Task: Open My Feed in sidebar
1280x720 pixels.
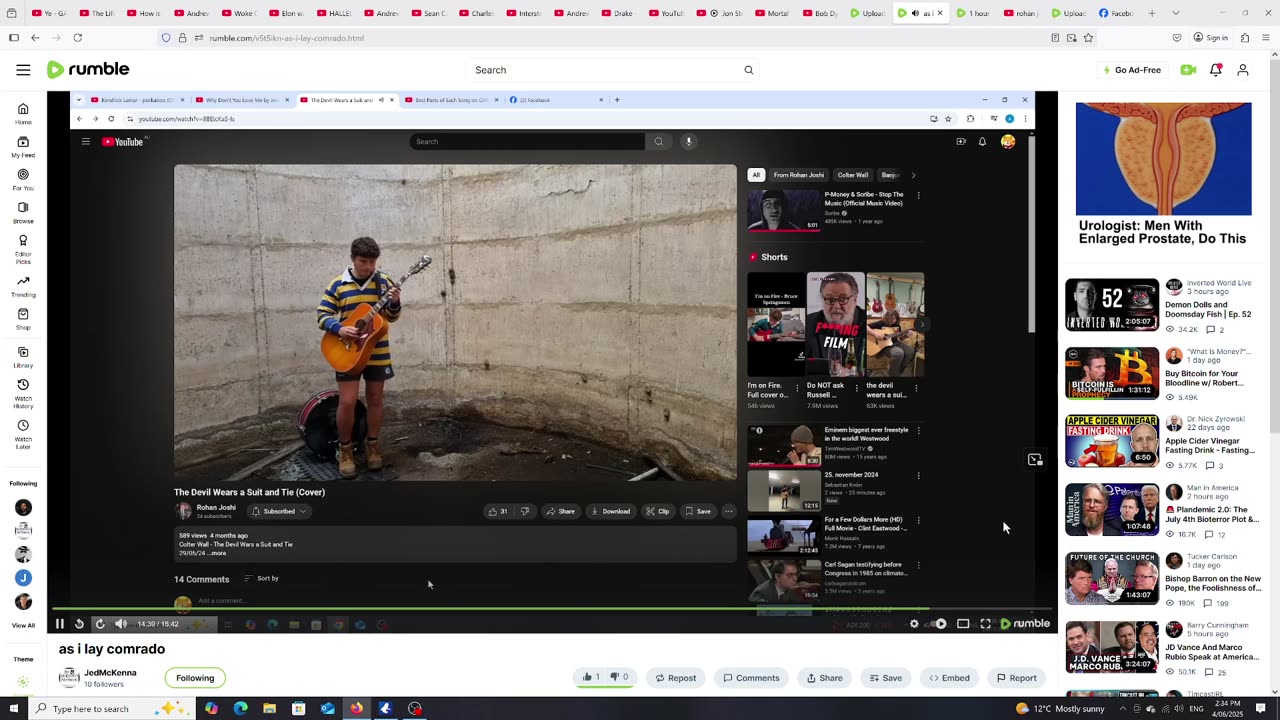Action: coord(23,147)
